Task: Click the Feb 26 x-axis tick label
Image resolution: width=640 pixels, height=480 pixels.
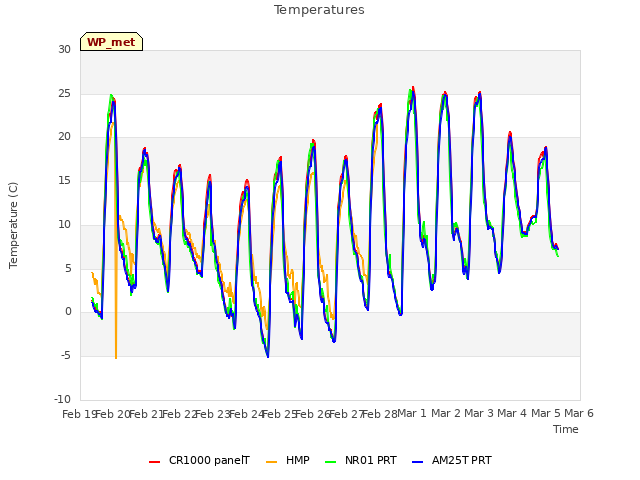Action: (x=313, y=414)
